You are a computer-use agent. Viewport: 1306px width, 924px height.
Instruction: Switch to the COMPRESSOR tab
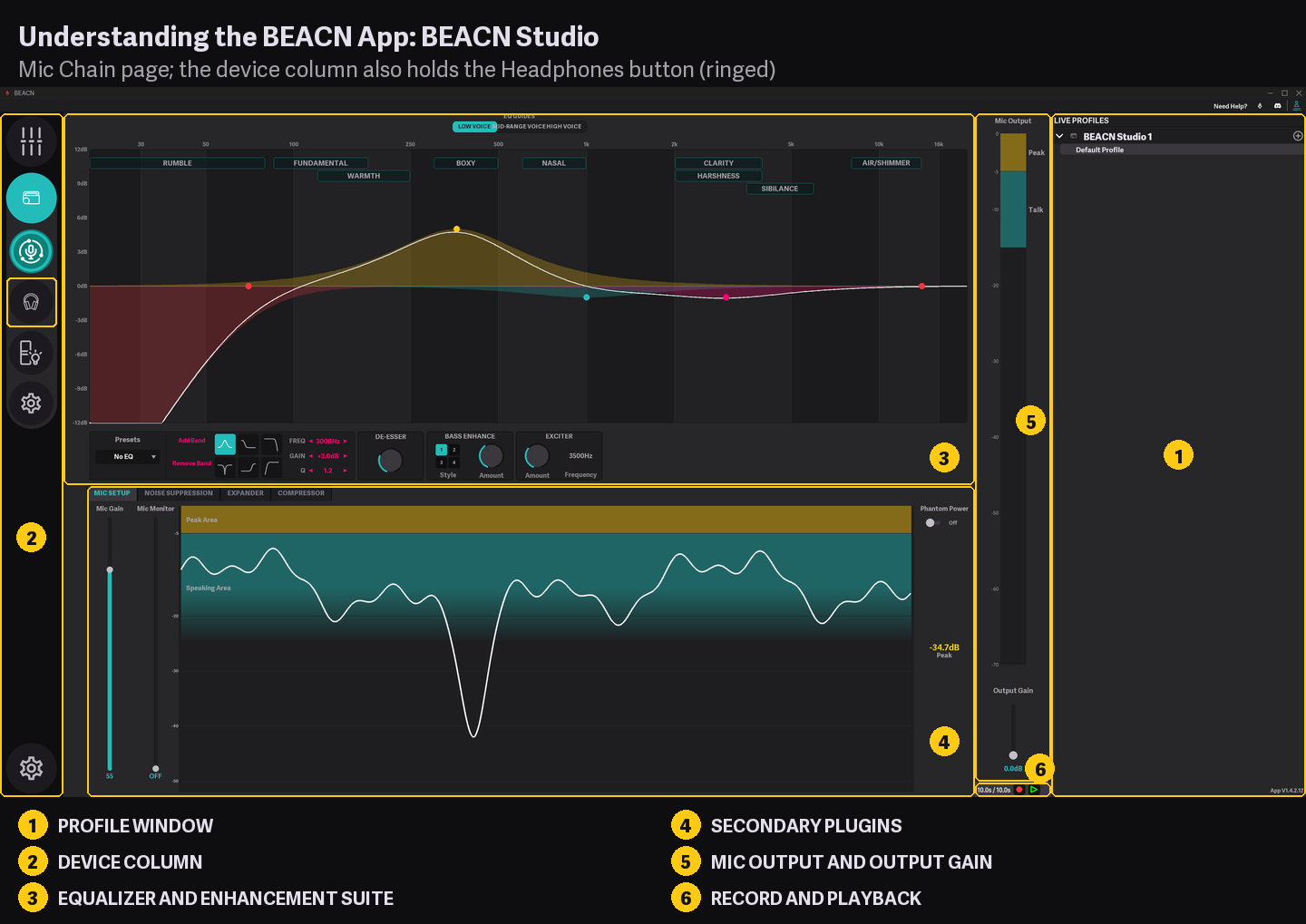(301, 493)
